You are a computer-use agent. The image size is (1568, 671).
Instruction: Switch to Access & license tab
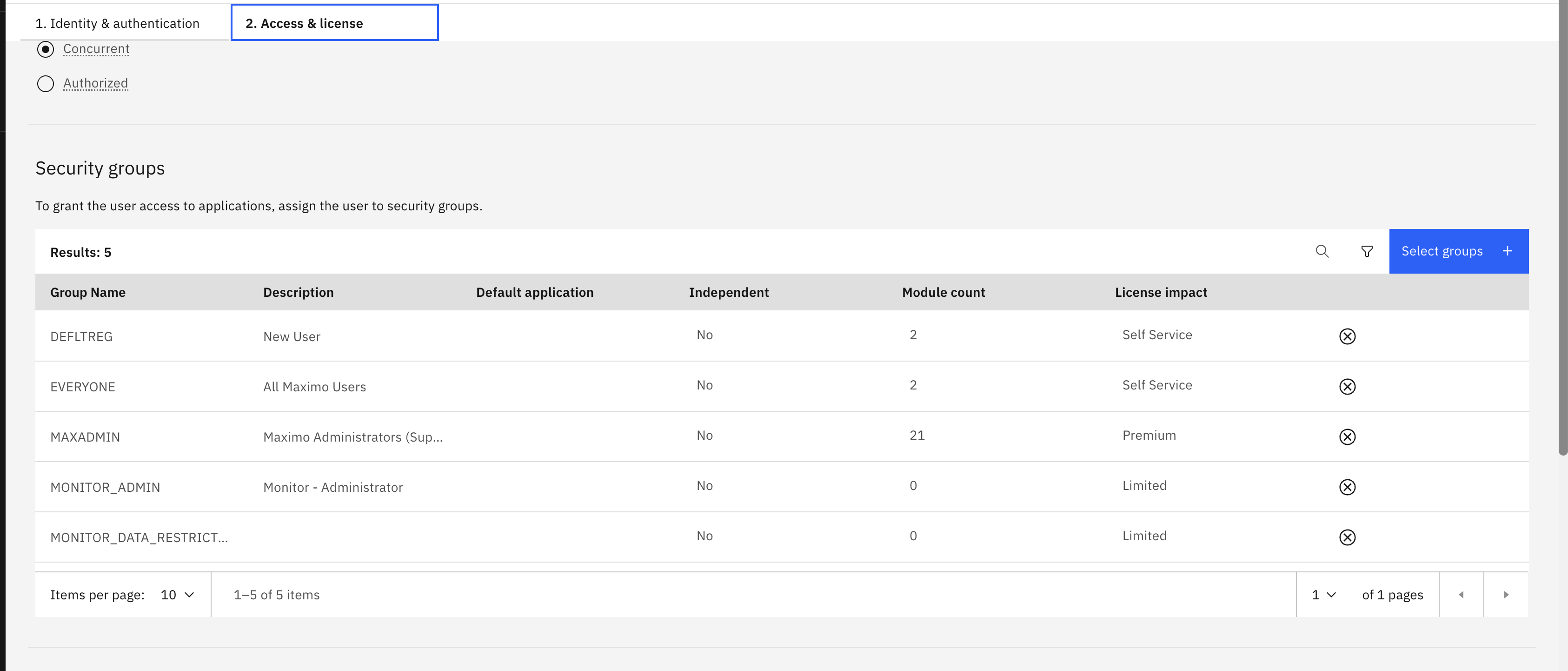click(334, 23)
